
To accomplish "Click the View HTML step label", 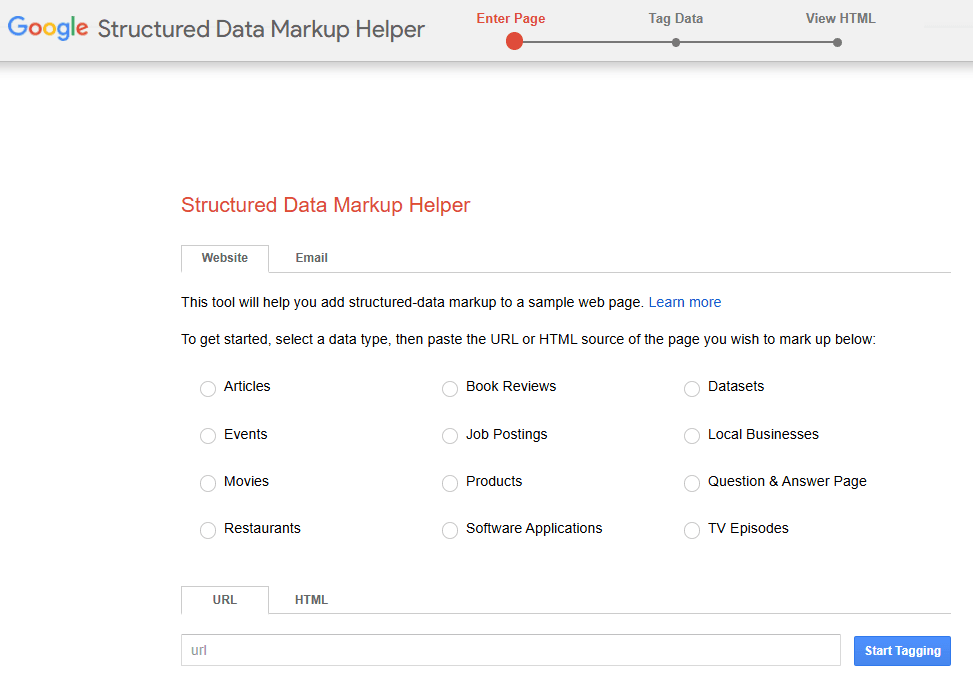I will tap(841, 19).
